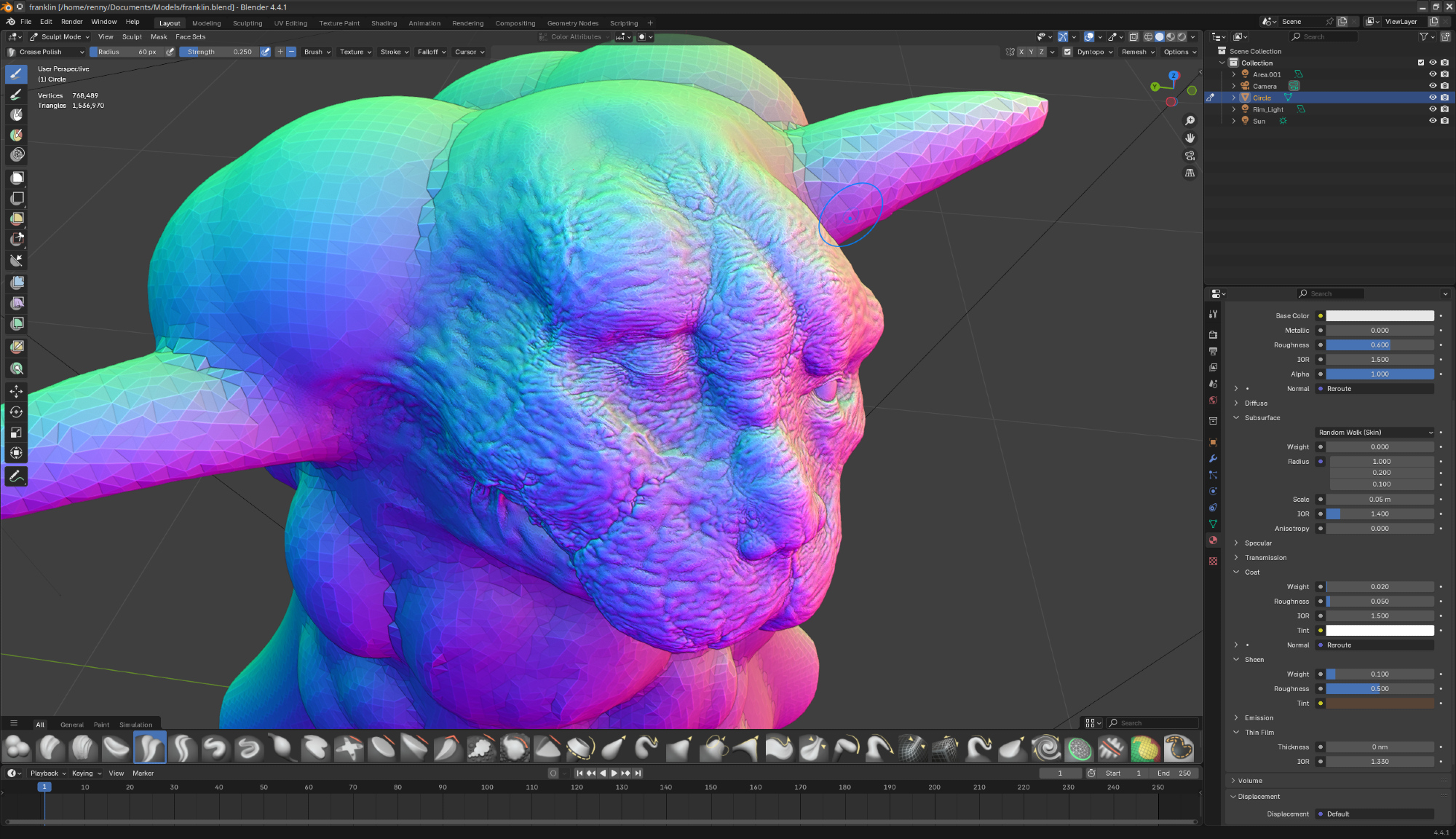Open Random Walk (Skin) subsurface method dropdown

click(x=1374, y=433)
